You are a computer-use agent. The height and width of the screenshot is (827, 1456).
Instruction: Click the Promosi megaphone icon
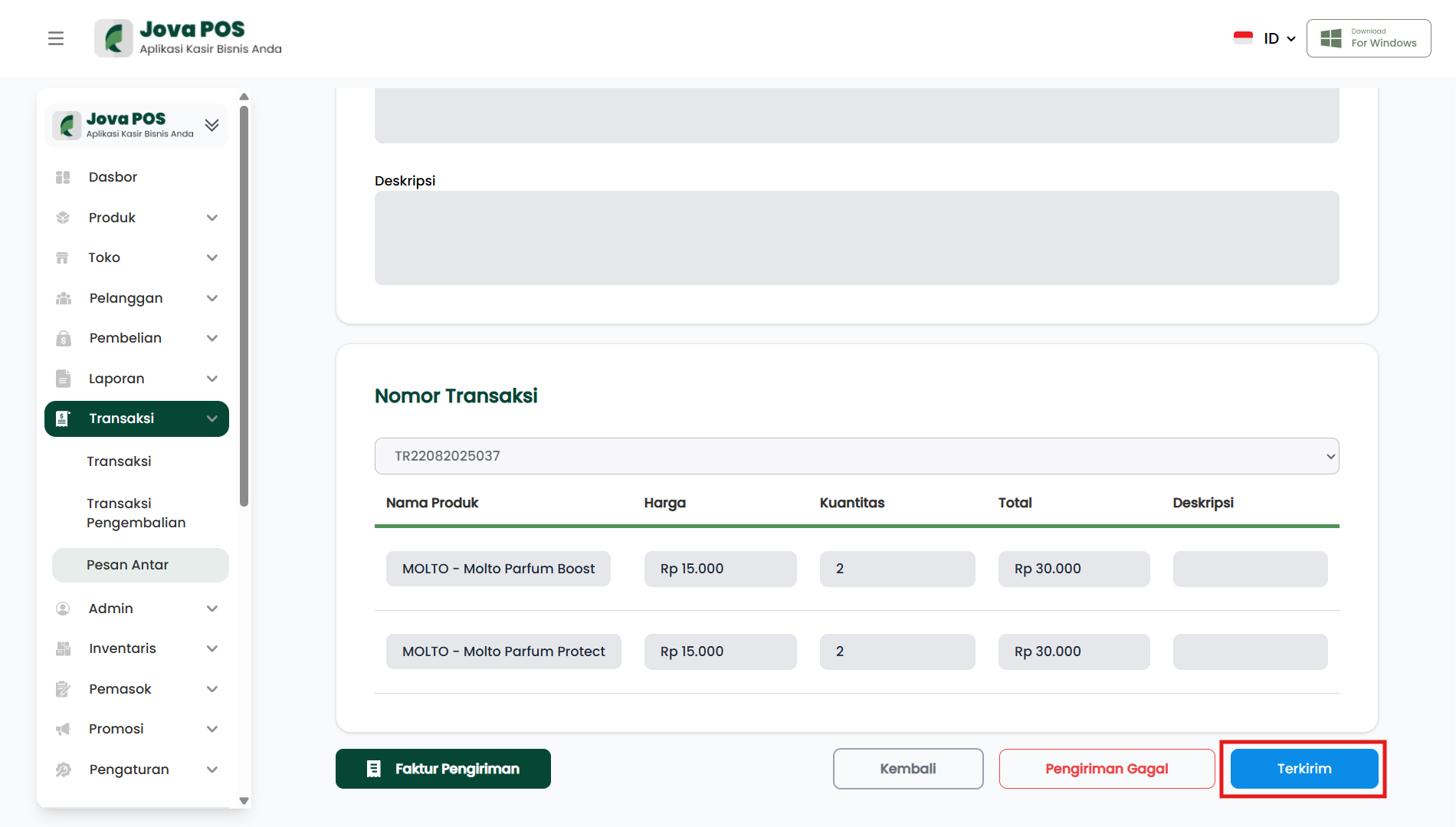[x=63, y=729]
